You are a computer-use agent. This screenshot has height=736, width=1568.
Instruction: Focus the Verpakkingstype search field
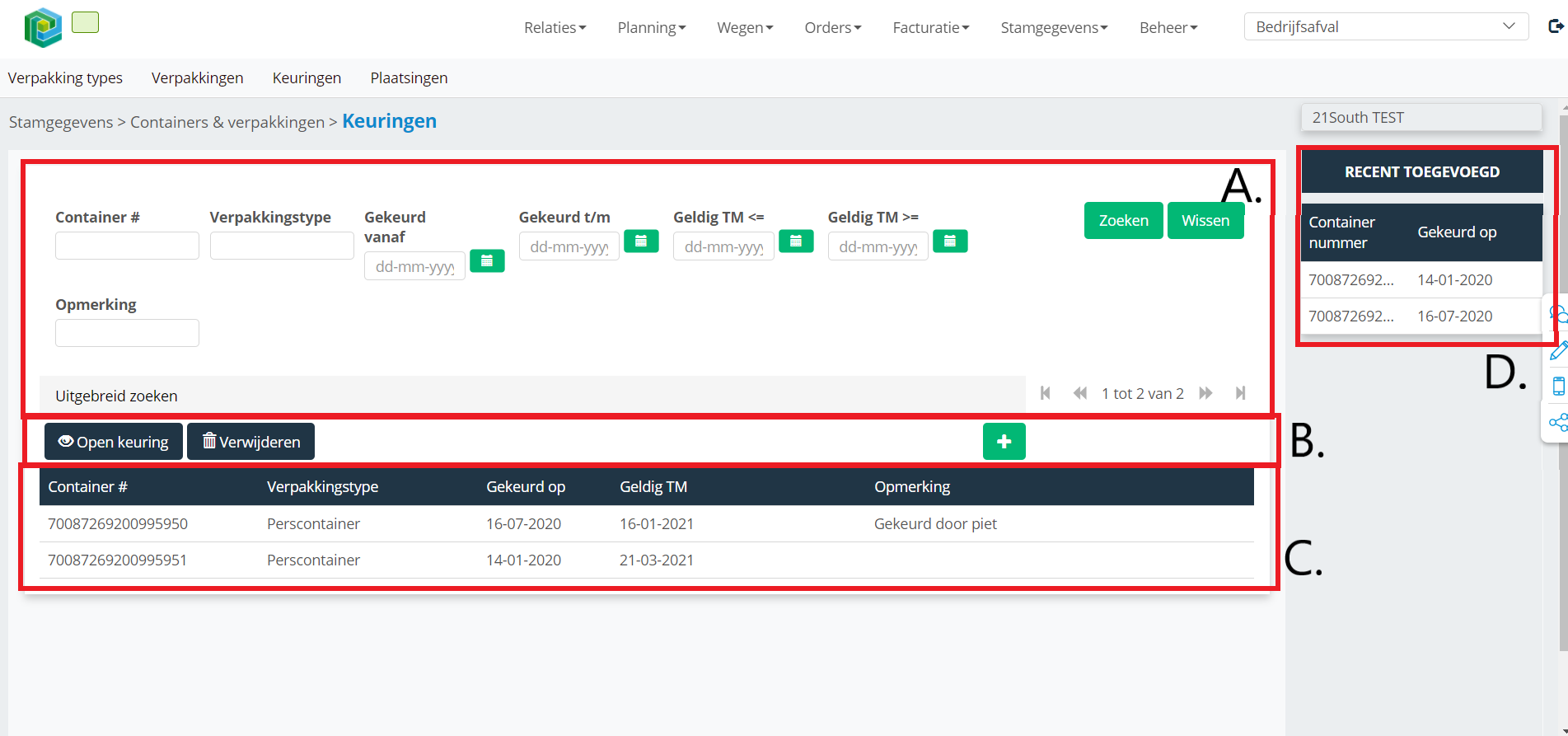[282, 246]
